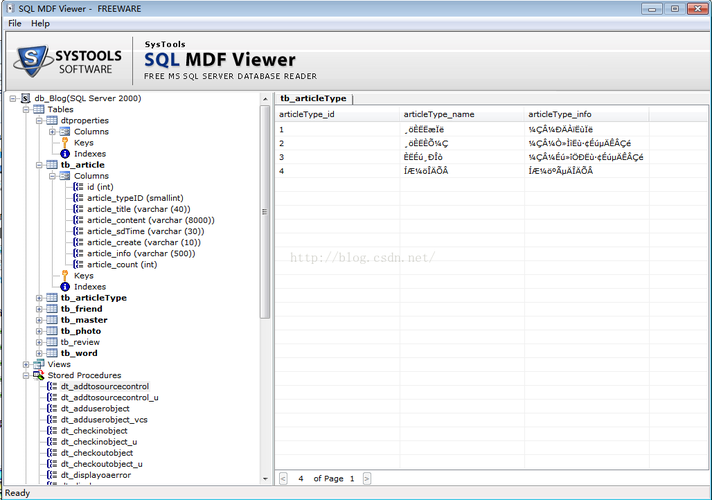
Task: Click the Indexes info icon under dtproperties
Action: pyautogui.click(x=65, y=154)
